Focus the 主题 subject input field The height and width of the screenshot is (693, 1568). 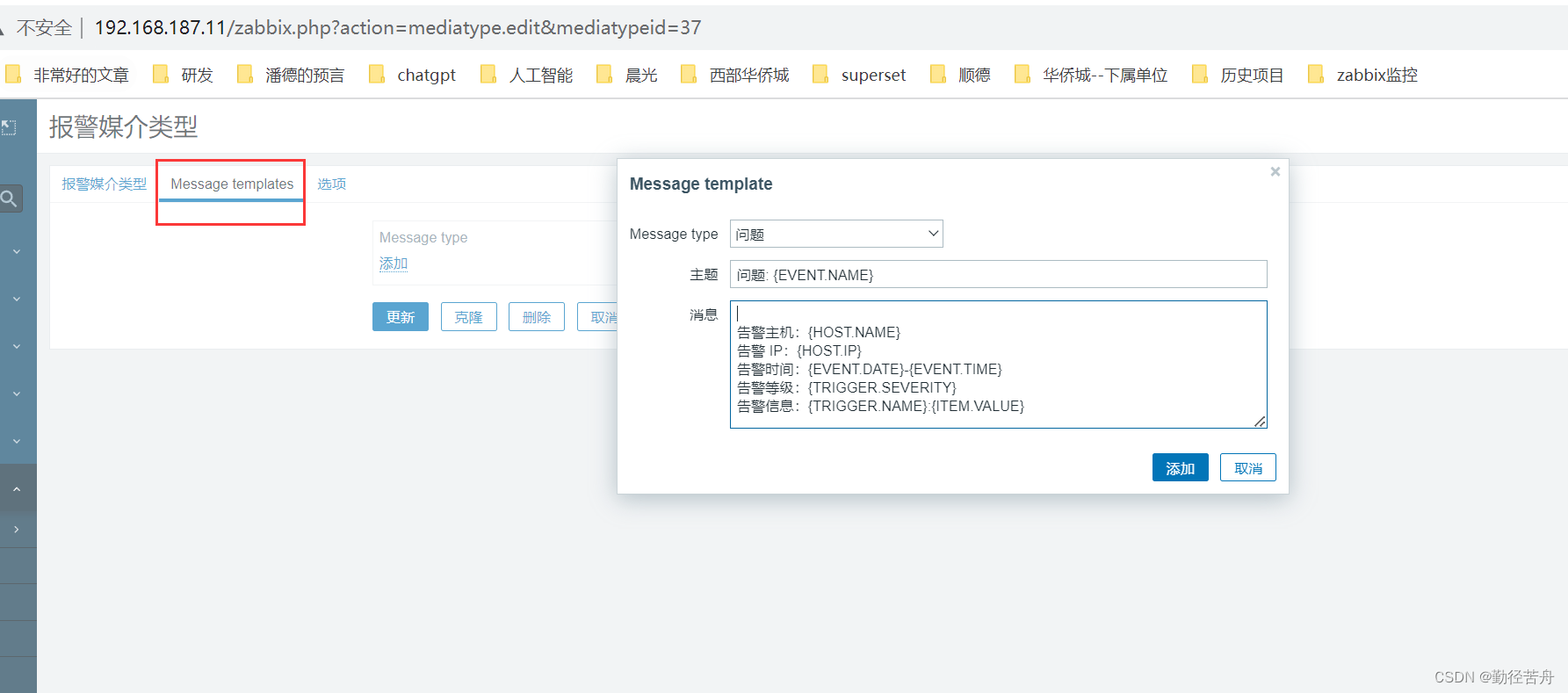[x=998, y=274]
